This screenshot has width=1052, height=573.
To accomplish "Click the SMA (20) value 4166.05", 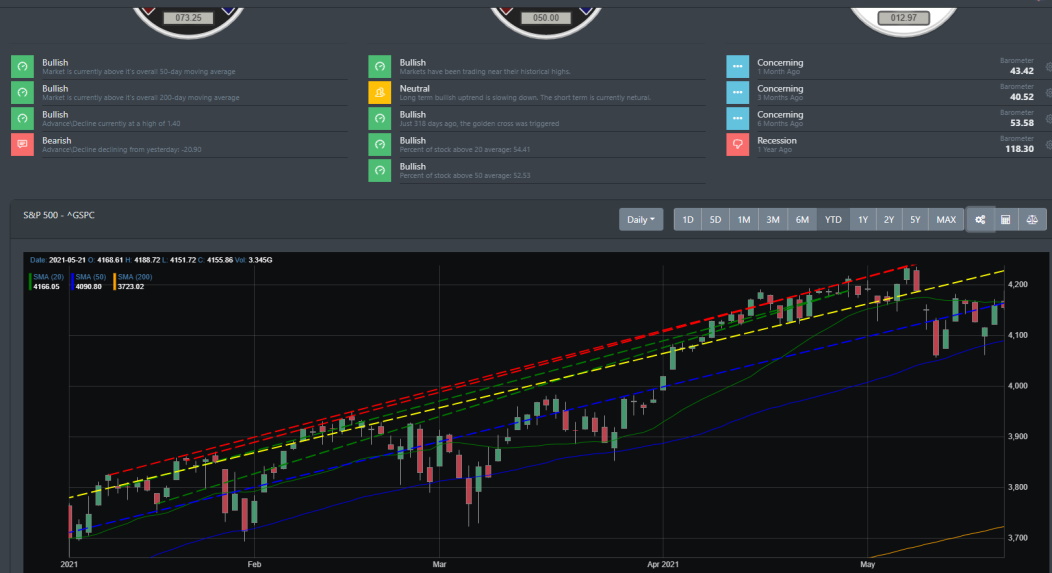I will coord(46,286).
